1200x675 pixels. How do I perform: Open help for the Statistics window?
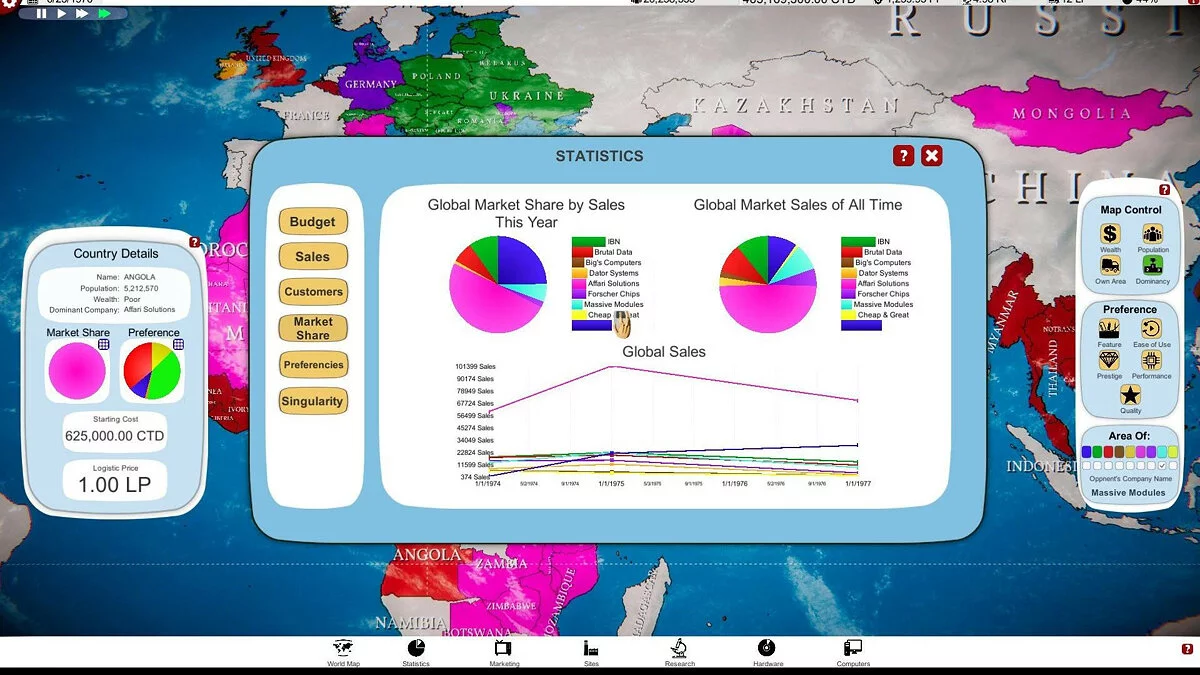click(x=903, y=155)
